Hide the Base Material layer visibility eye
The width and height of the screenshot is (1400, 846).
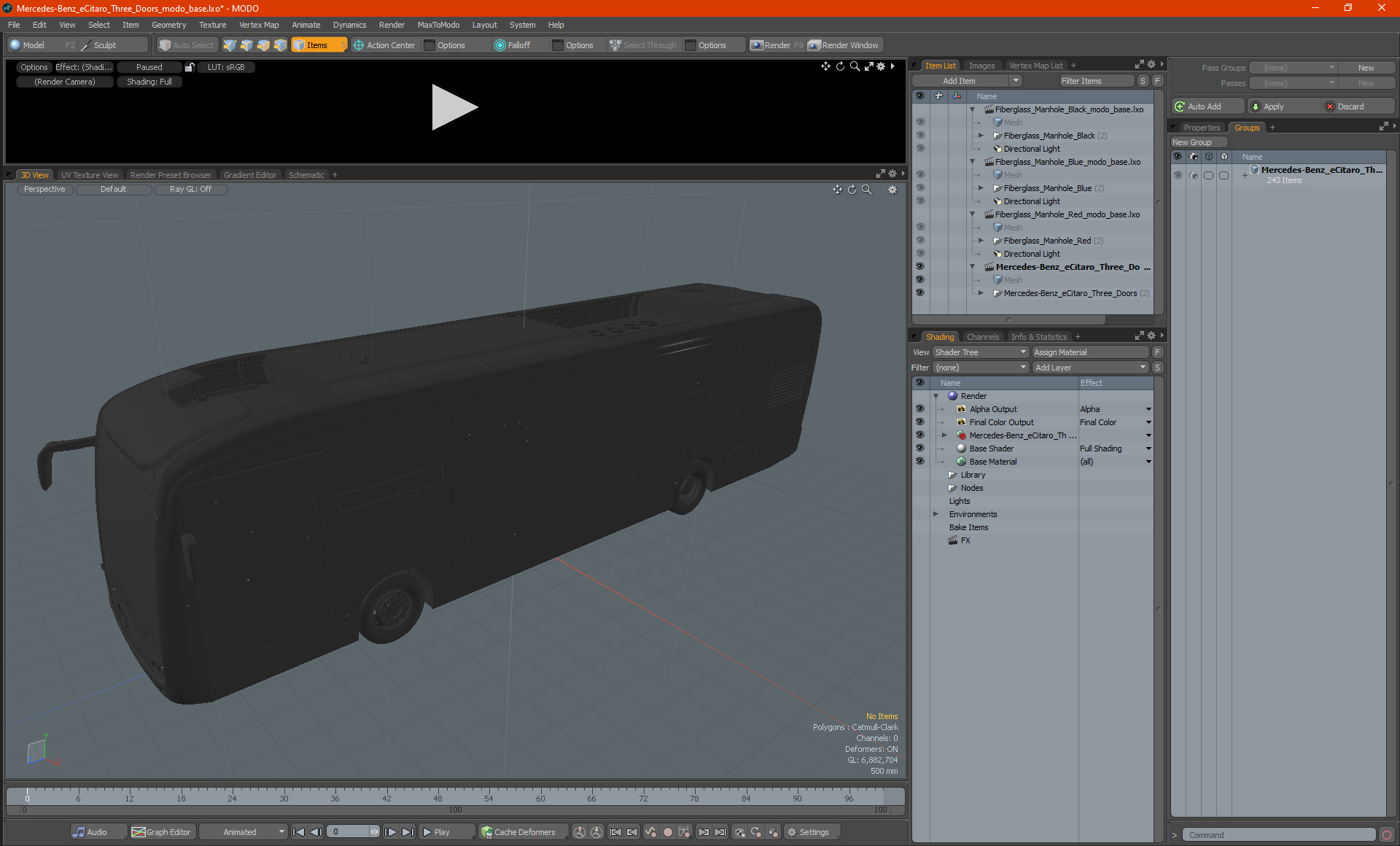coord(919,462)
